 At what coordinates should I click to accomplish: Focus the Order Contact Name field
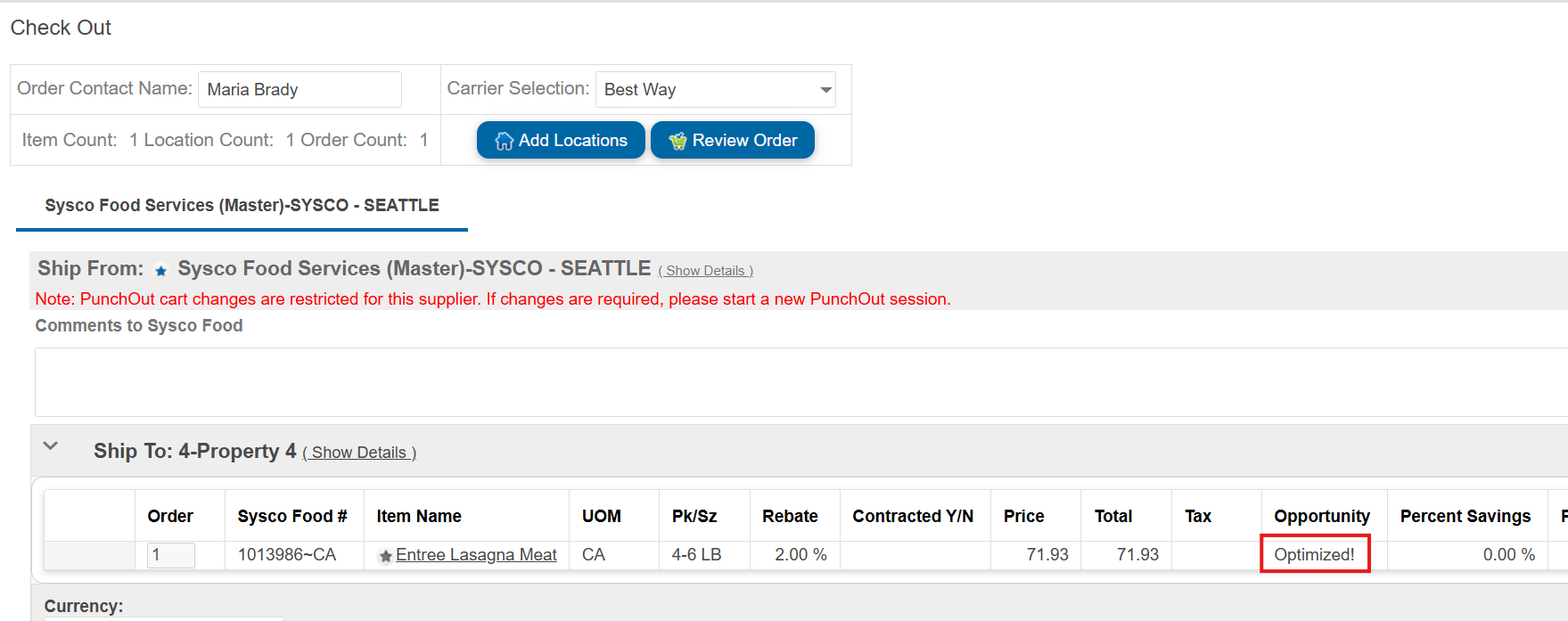[x=300, y=90]
